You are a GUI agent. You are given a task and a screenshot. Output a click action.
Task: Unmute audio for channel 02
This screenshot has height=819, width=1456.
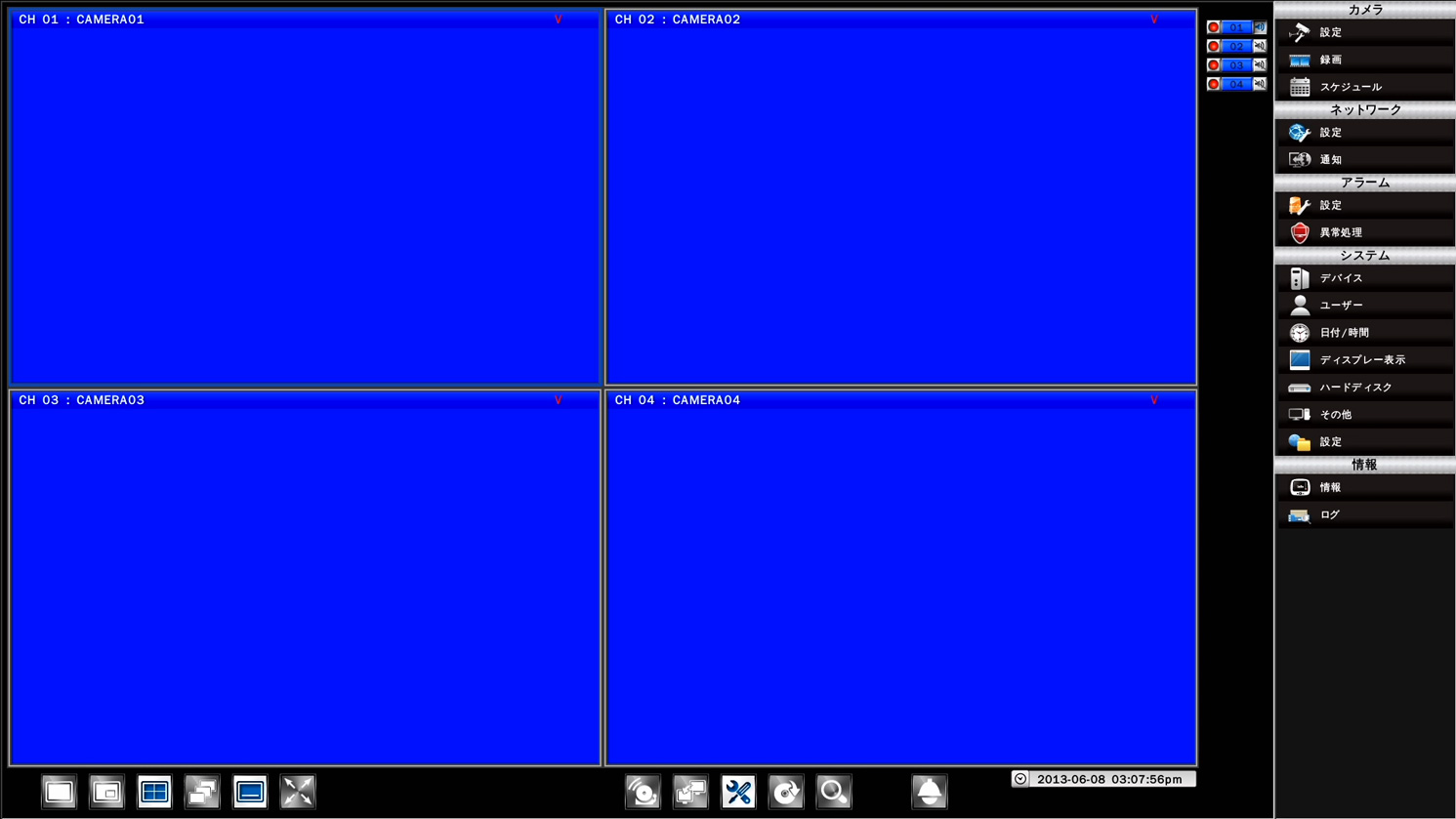(x=1260, y=46)
